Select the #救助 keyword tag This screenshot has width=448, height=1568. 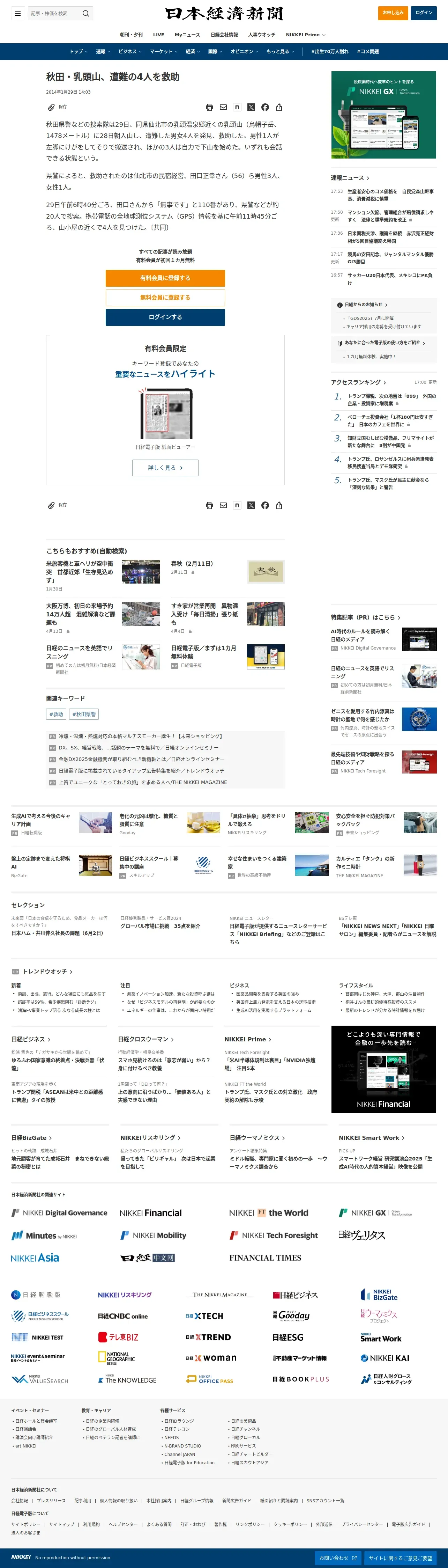pyautogui.click(x=57, y=714)
